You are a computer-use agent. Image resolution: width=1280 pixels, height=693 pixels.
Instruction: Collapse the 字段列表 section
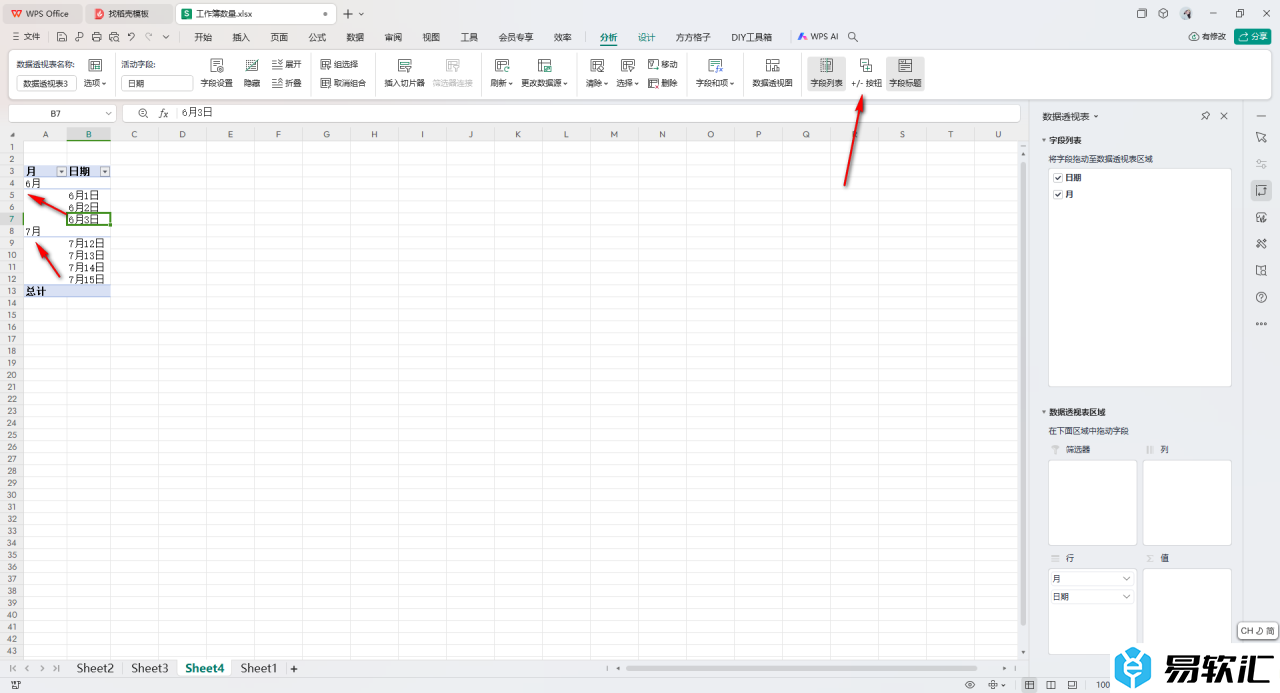[x=1045, y=141]
